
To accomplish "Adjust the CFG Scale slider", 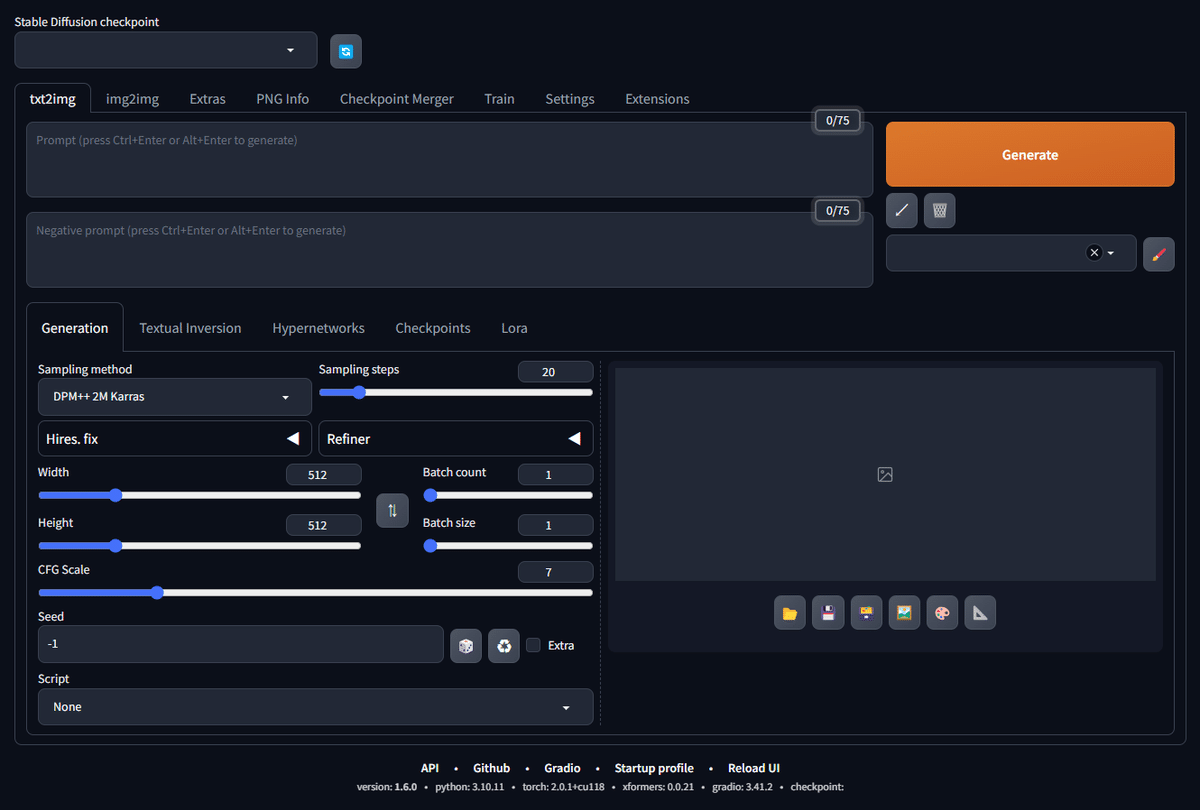I will pyautogui.click(x=315, y=592).
